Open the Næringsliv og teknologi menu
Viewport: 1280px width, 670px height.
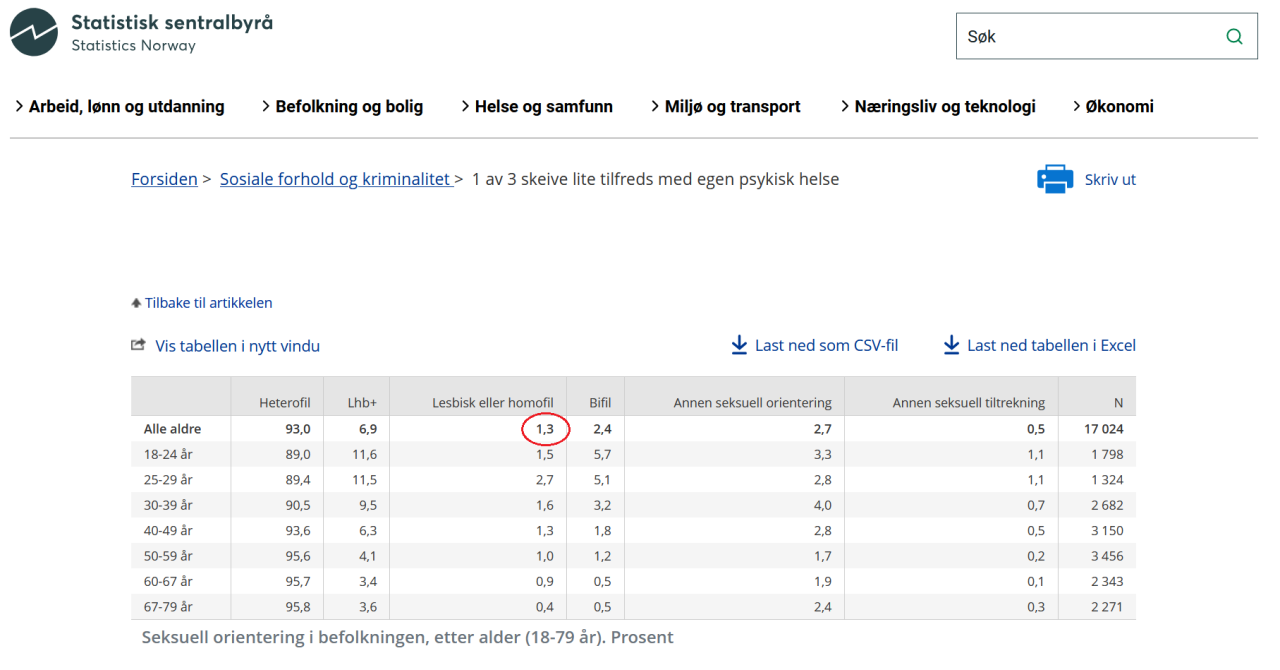pyautogui.click(x=944, y=106)
